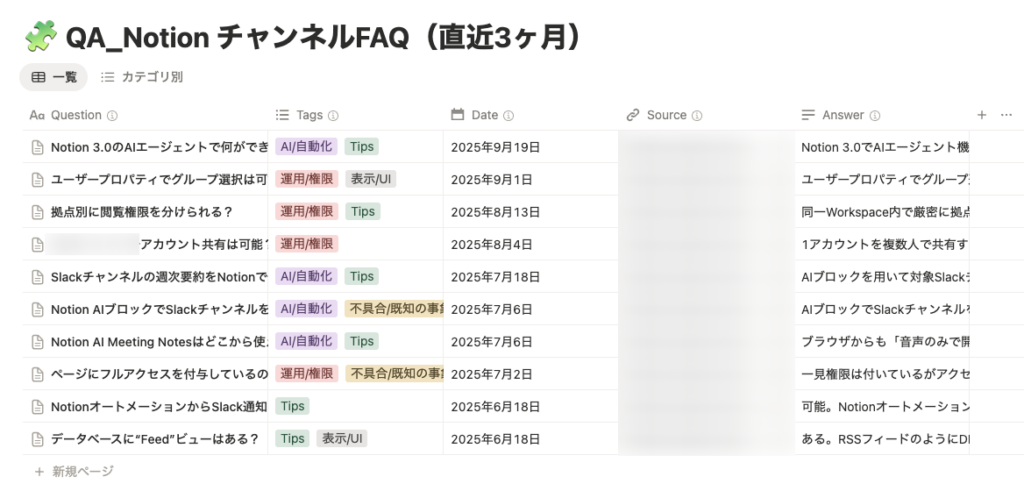This screenshot has width=1024, height=491.
Task: Open the three-dot column options menu
Action: point(1006,115)
